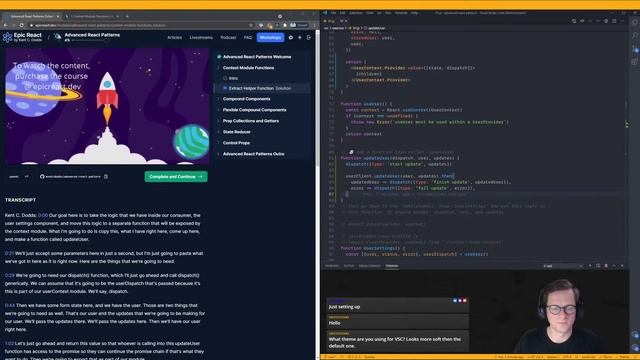Click the Epic React logo
Viewport: 640px width, 360px height.
click(22, 37)
